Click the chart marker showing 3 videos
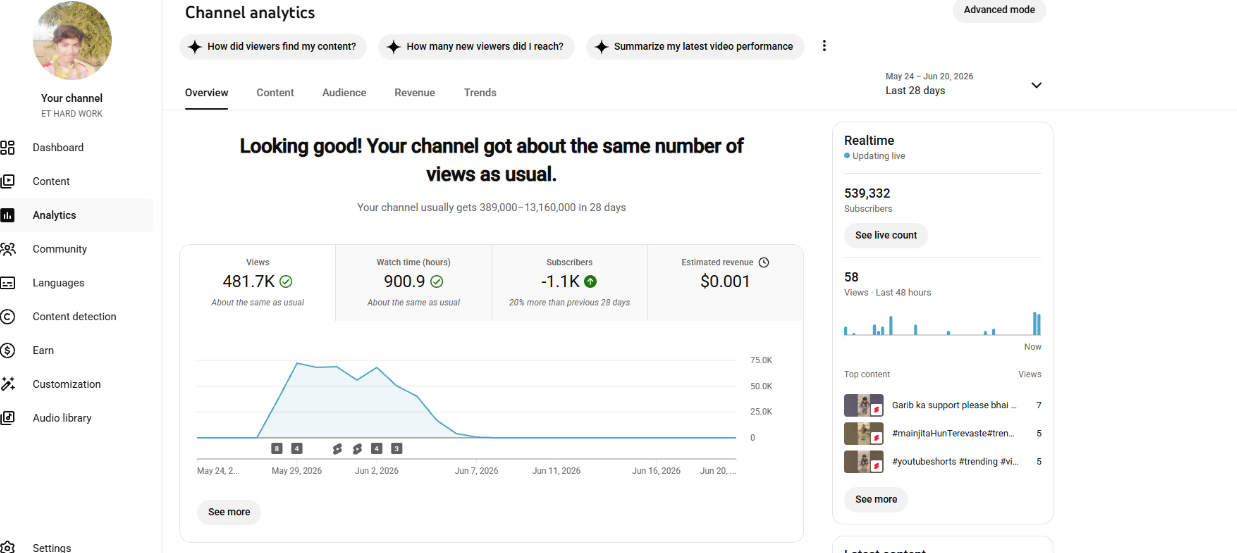Image resolution: width=1237 pixels, height=553 pixels. 397,448
